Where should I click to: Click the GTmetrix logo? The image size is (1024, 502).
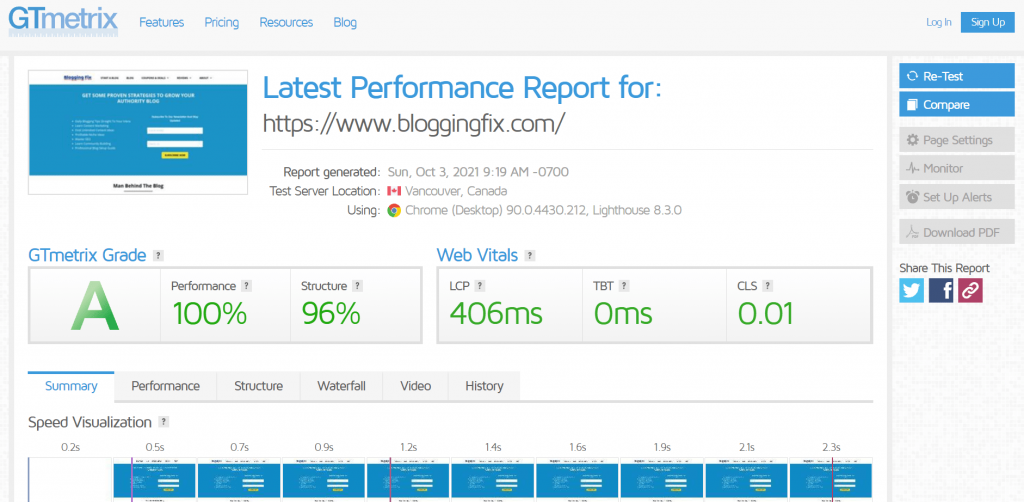coord(63,21)
